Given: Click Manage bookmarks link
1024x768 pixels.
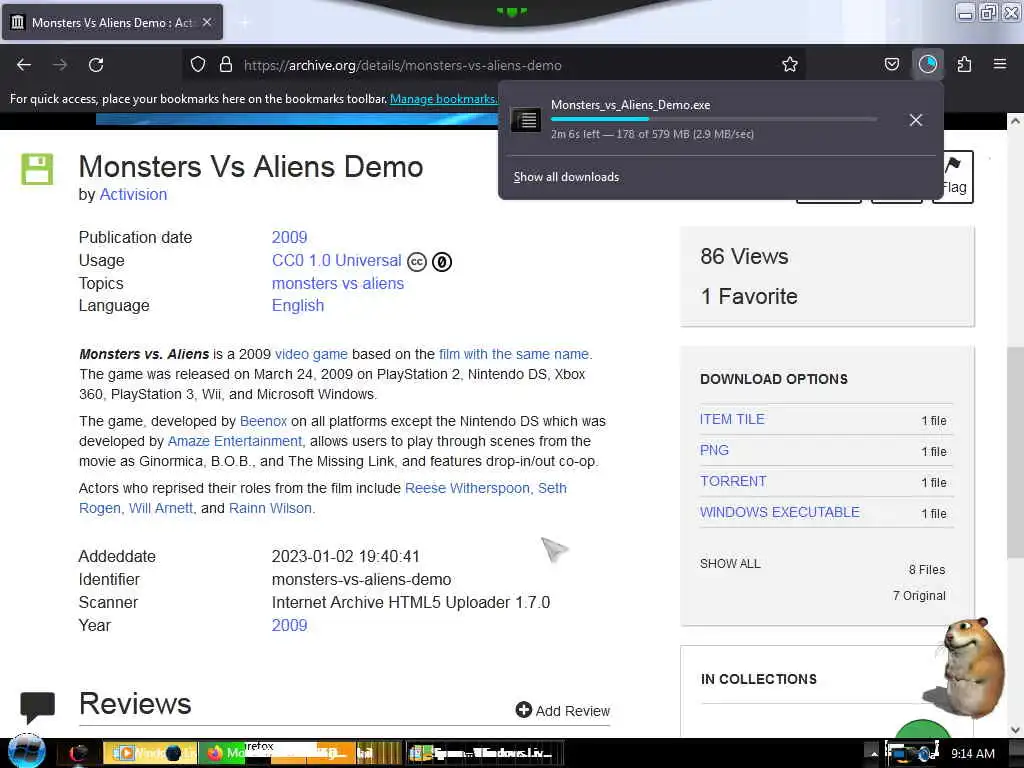Looking at the screenshot, I should click(443, 99).
